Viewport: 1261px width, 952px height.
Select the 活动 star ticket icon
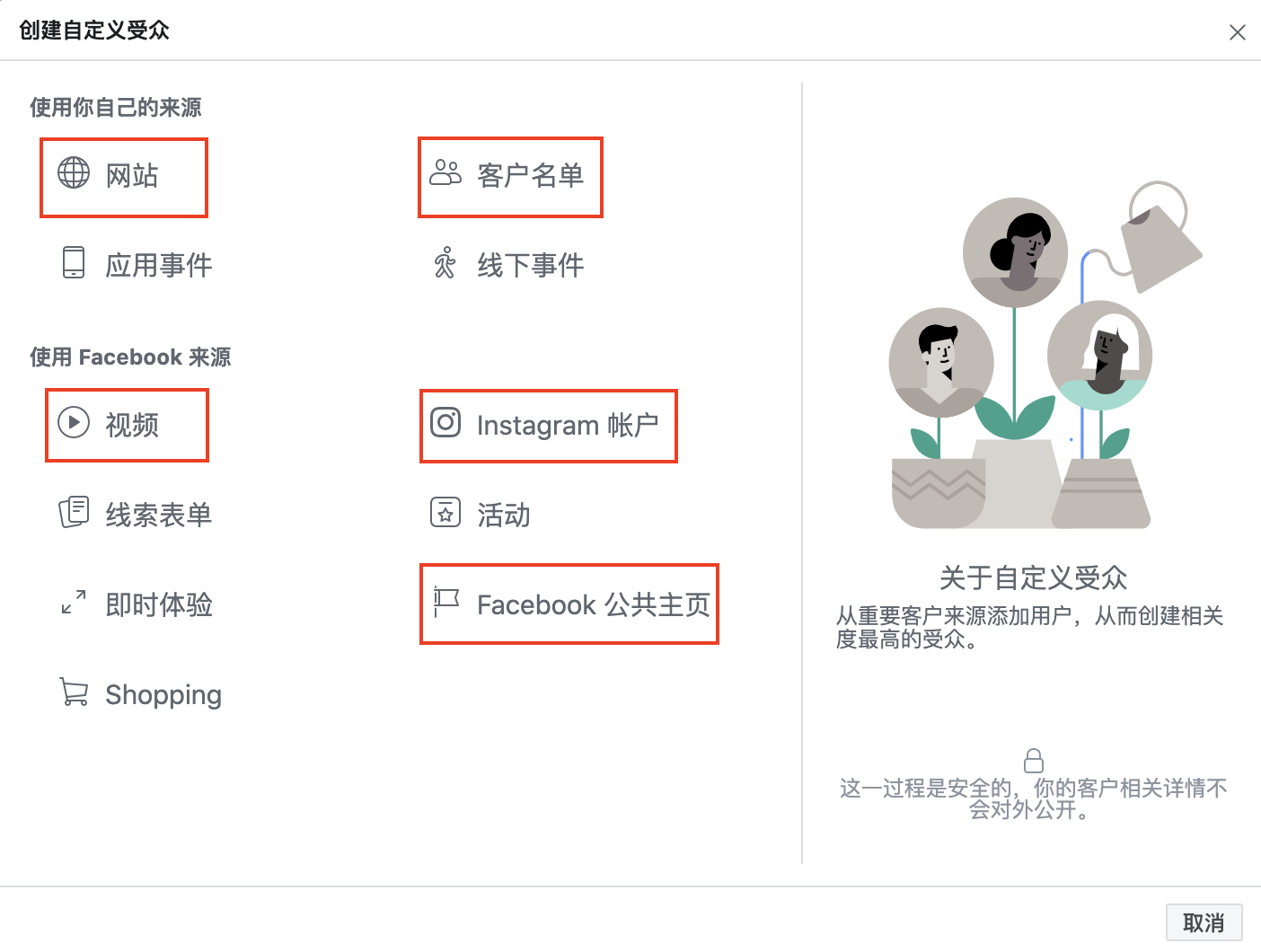[x=445, y=513]
